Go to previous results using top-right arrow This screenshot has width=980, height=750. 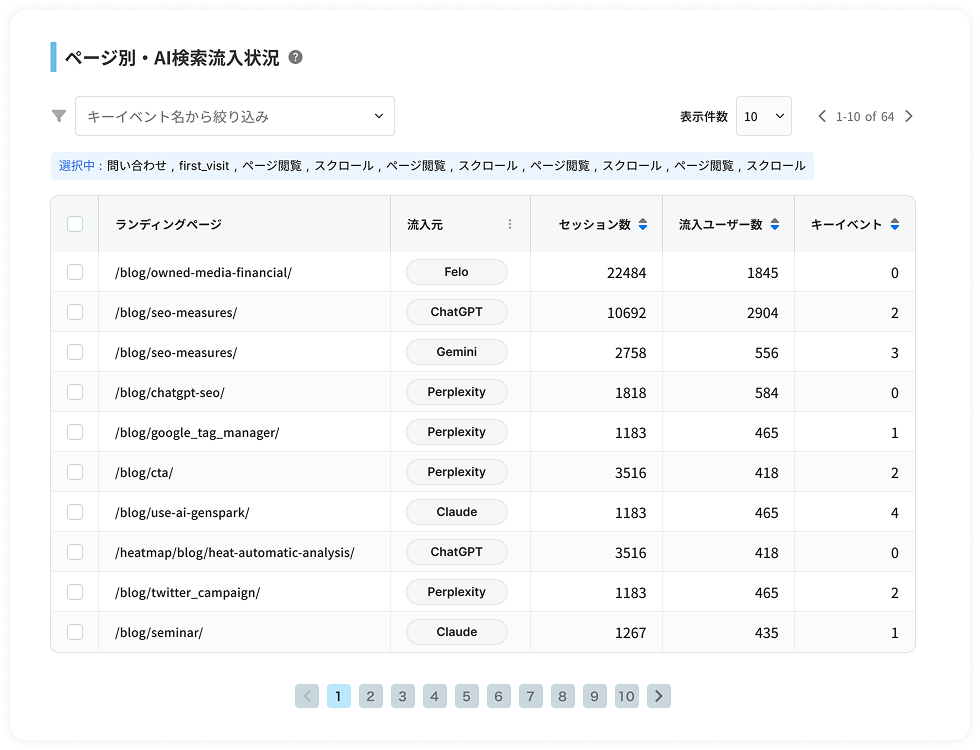(x=822, y=116)
